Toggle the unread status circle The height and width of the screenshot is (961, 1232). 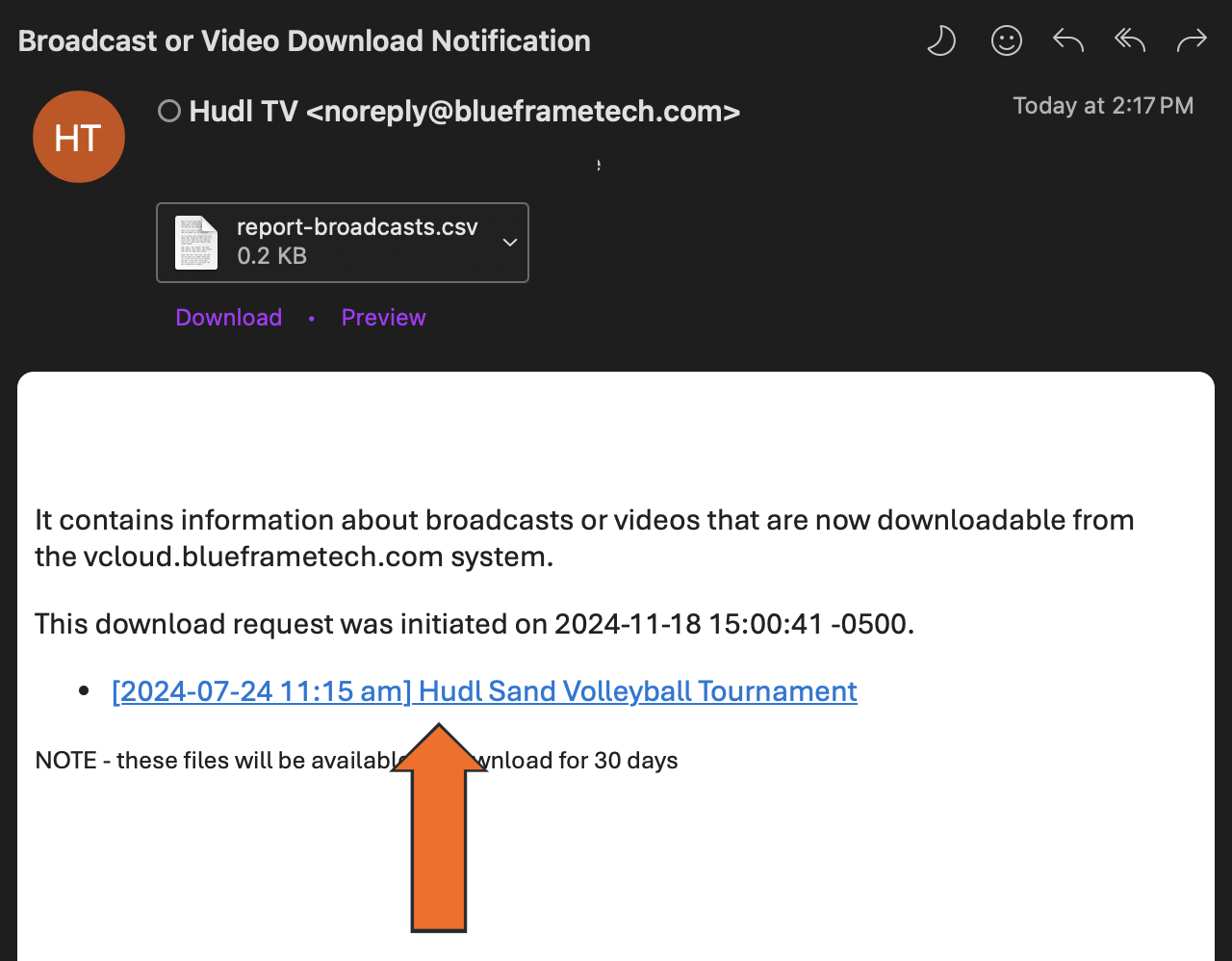167,110
